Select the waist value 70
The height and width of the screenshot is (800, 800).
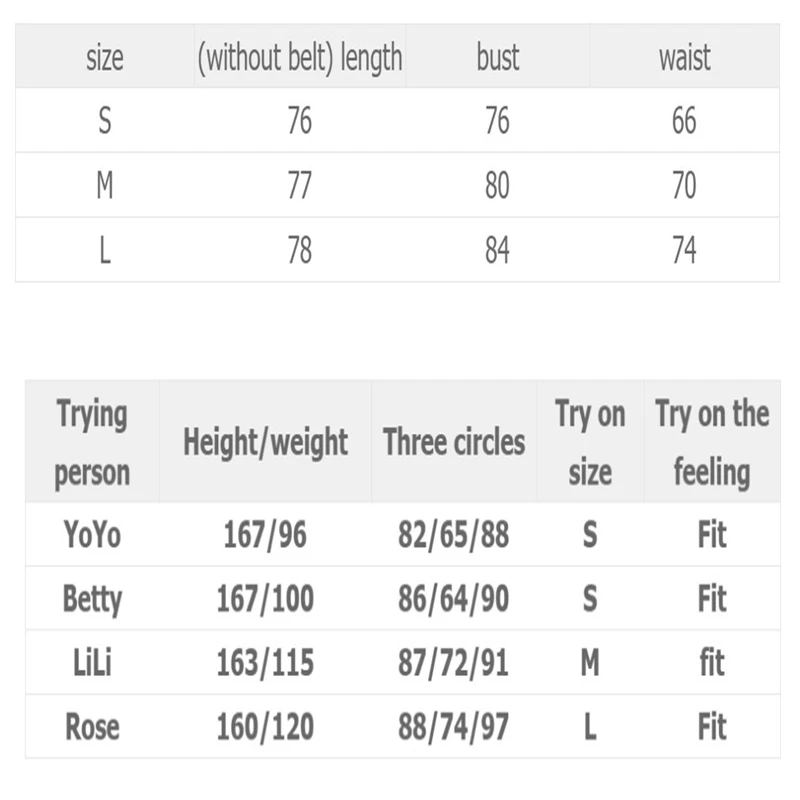coord(684,186)
